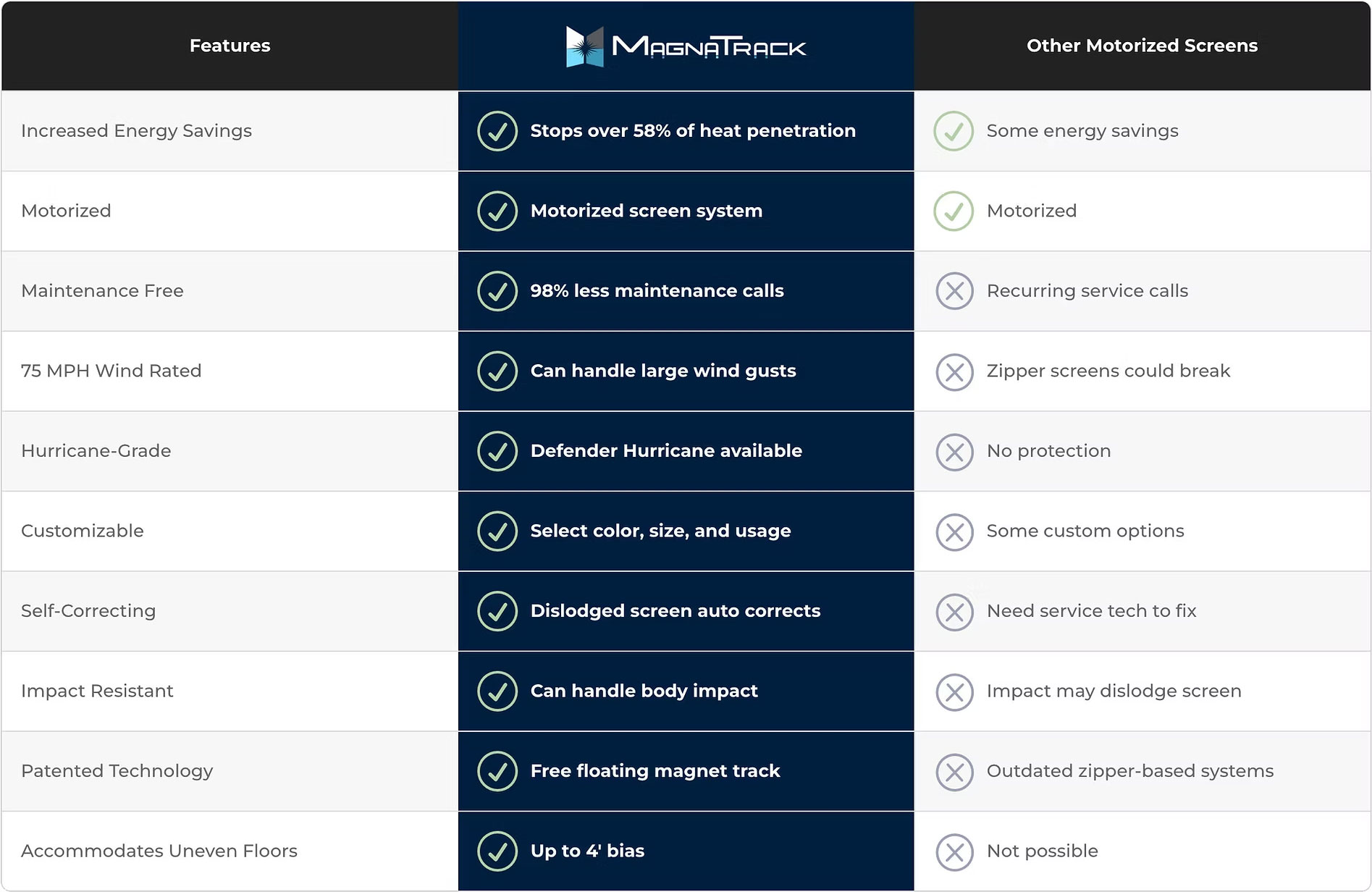The height and width of the screenshot is (892, 1372).
Task: Click the text Some custom options
Action: click(1085, 531)
